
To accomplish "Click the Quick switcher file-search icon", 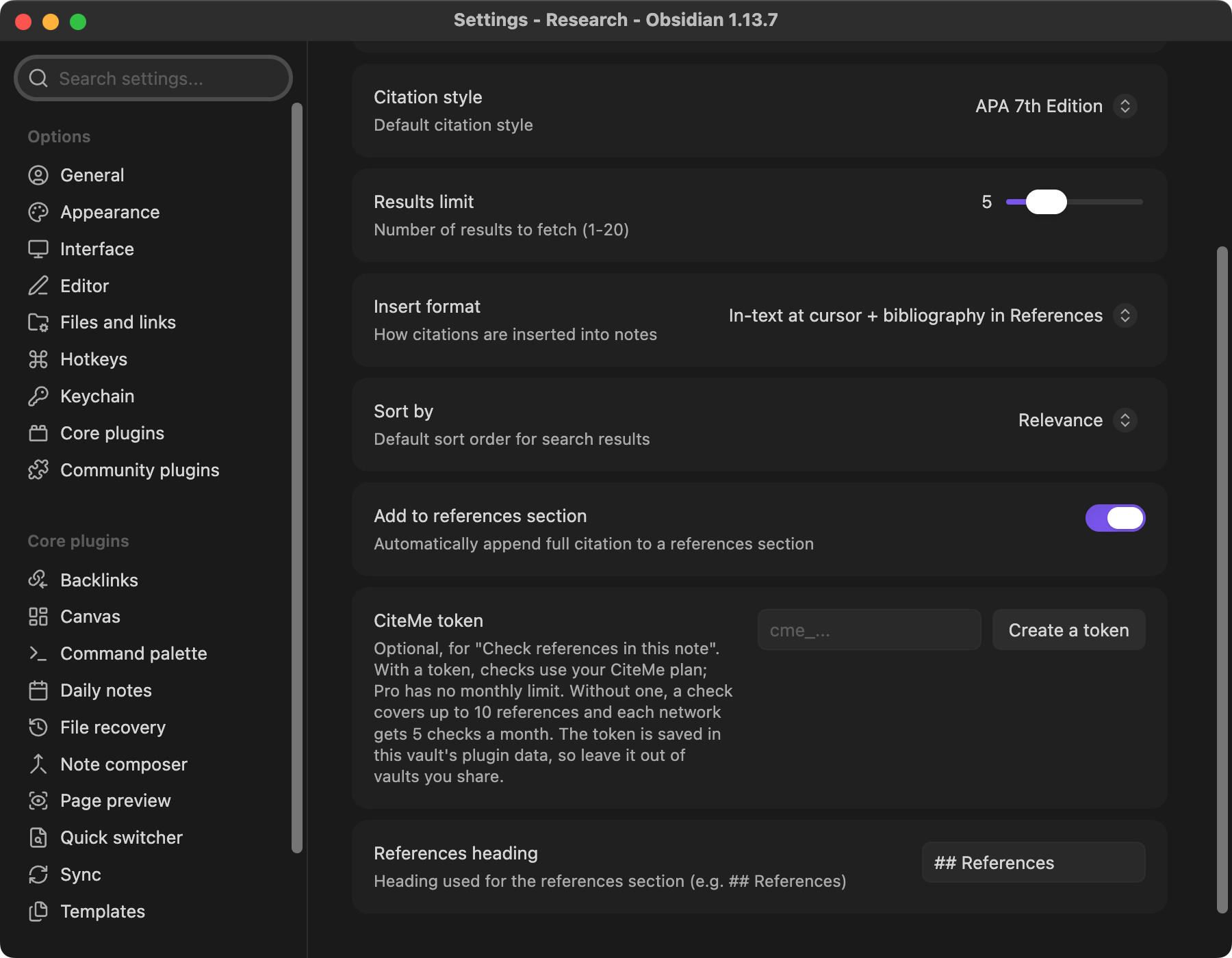I will [38, 838].
